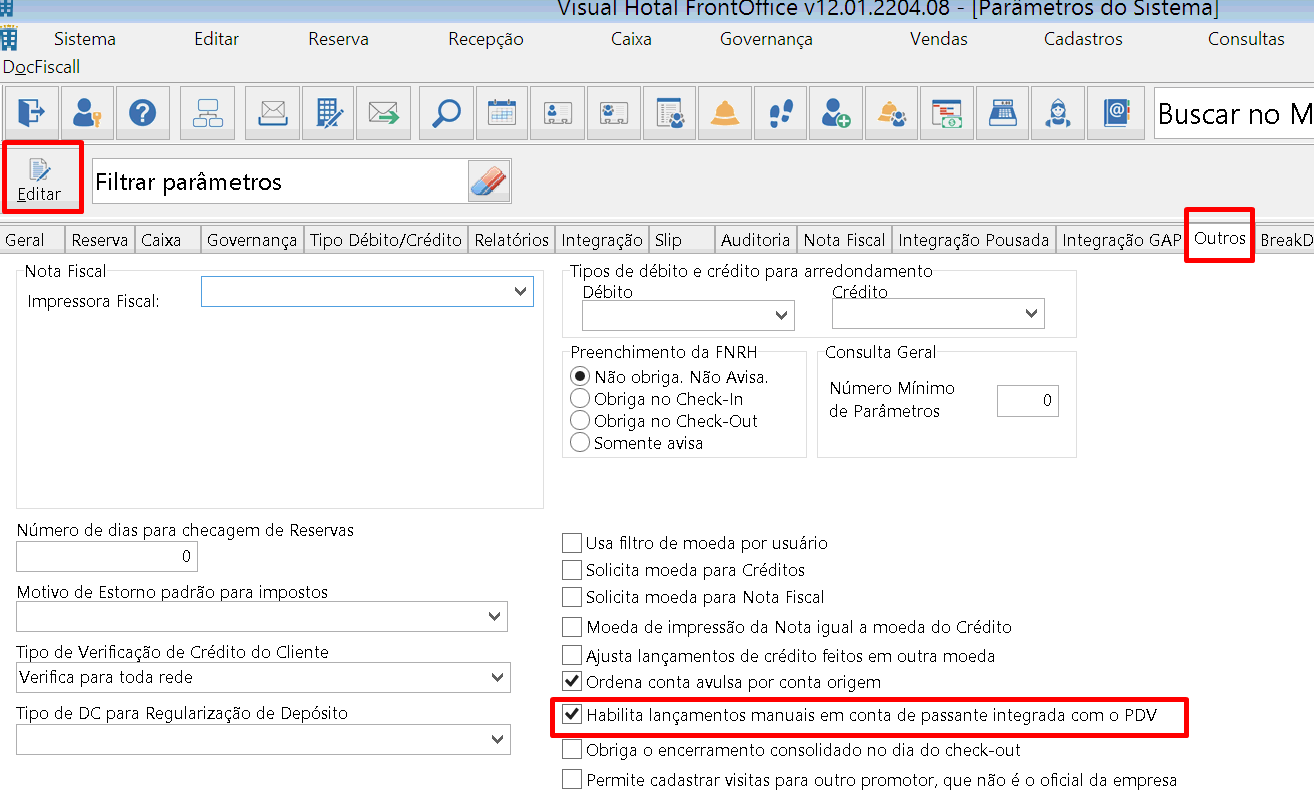Viewport: 1314px width, 791px height.
Task: Click the Buscar no Menu search box
Action: [x=1234, y=113]
